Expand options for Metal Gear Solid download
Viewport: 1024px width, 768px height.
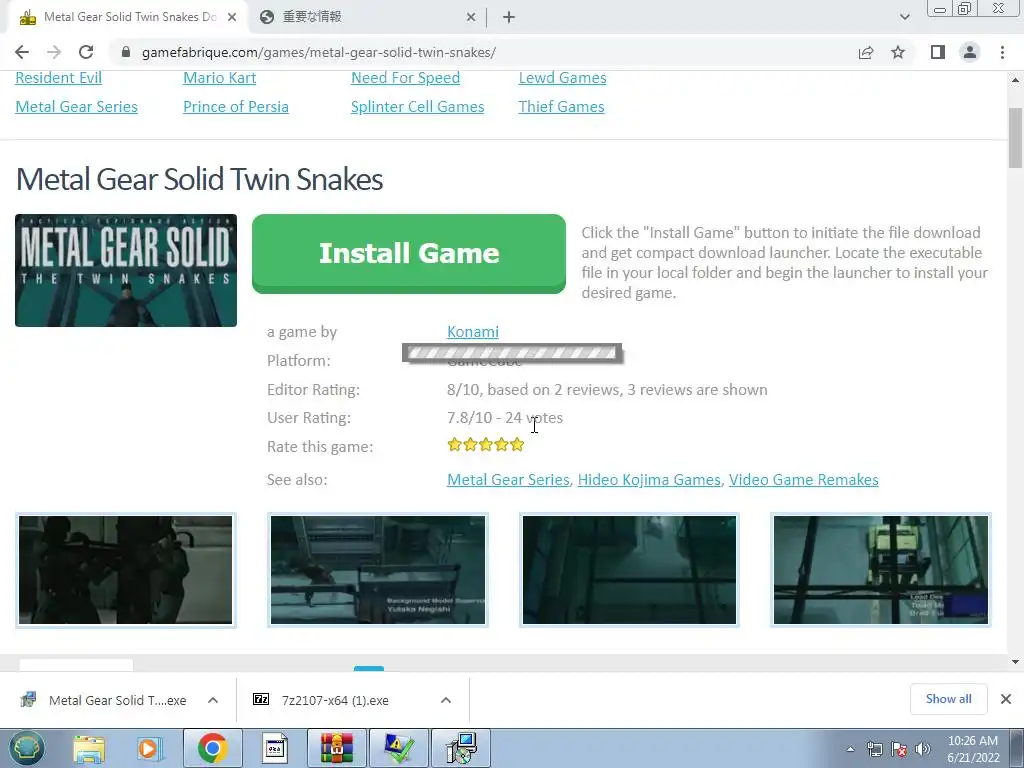pyautogui.click(x=213, y=700)
